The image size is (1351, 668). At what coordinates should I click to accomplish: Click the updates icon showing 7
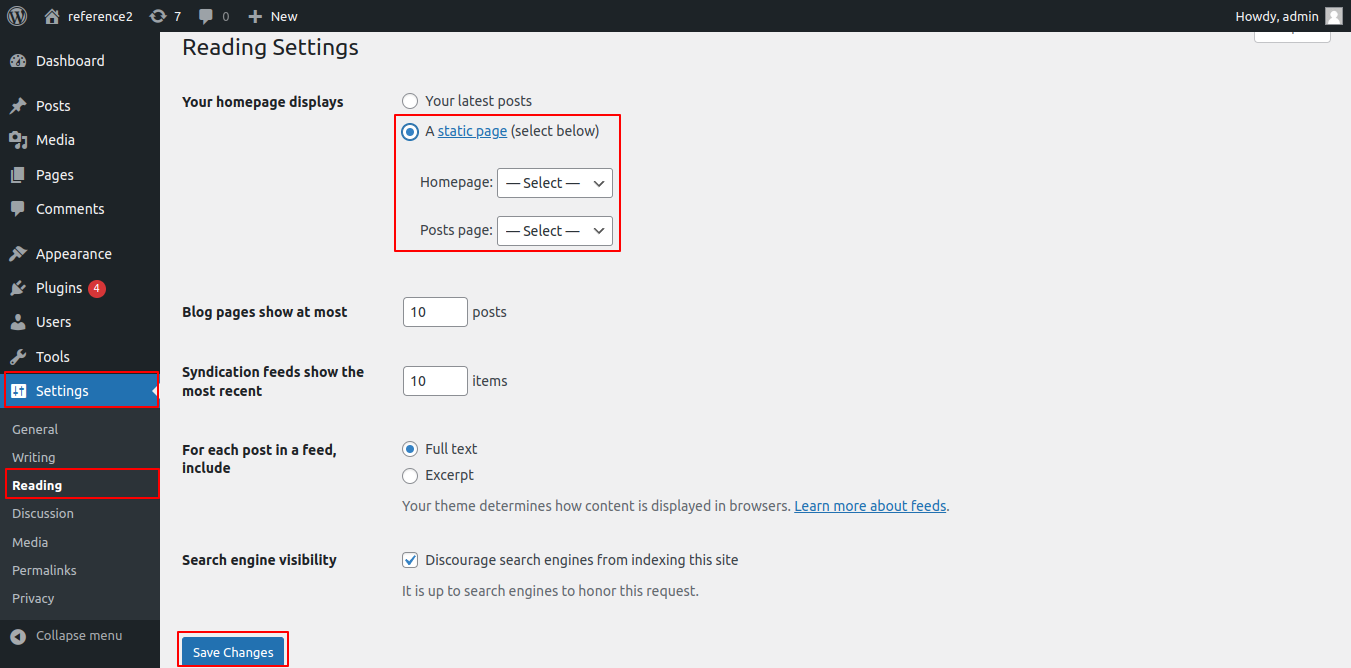click(158, 16)
